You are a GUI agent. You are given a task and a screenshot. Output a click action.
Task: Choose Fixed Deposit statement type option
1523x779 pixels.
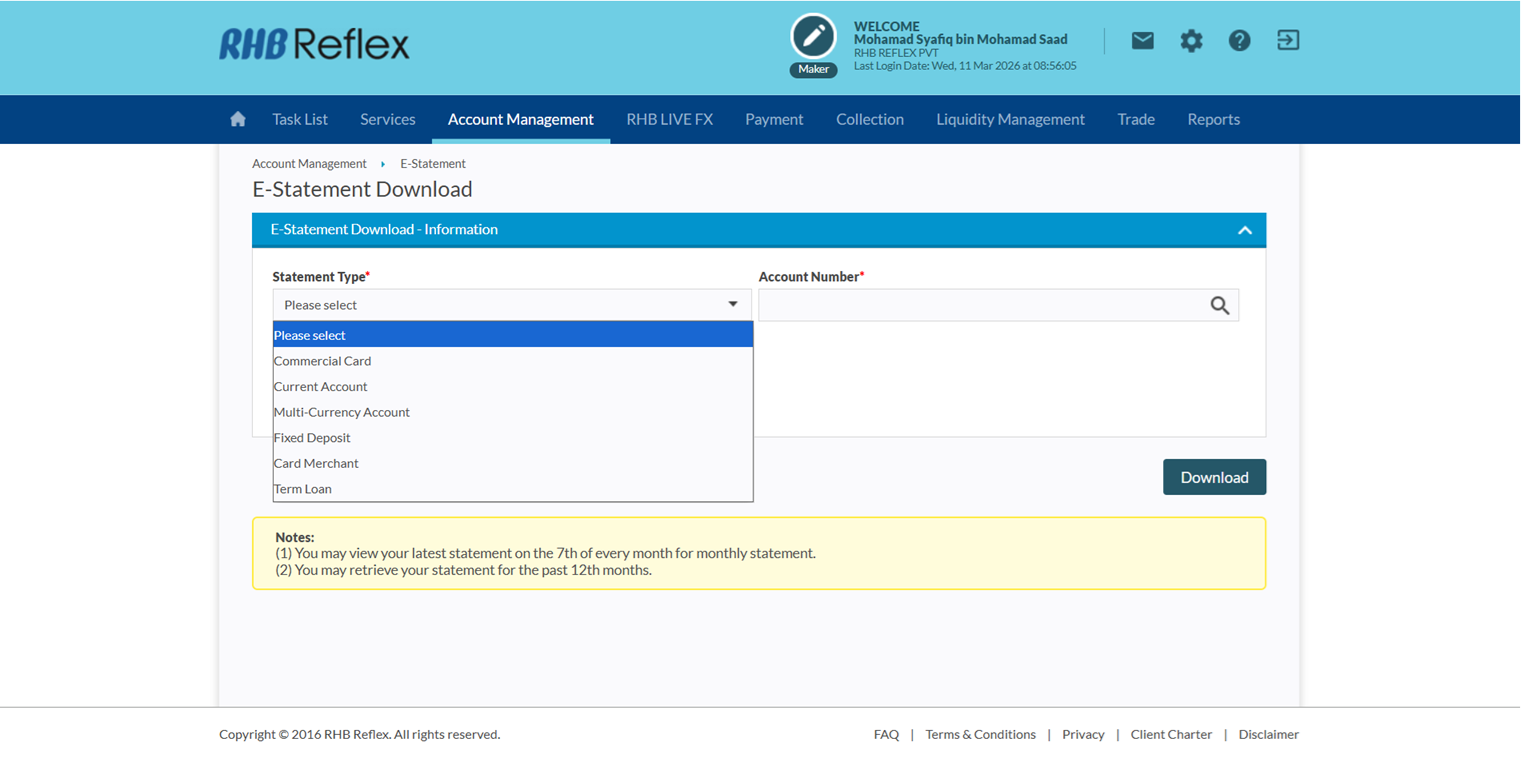click(312, 438)
